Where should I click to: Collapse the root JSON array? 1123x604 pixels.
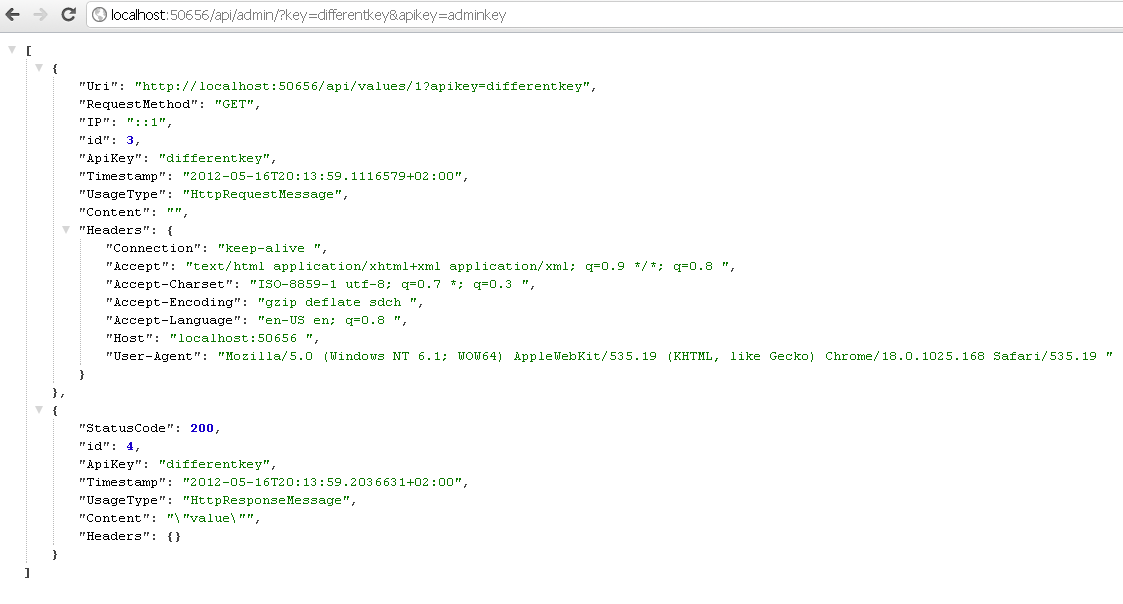[x=12, y=49]
